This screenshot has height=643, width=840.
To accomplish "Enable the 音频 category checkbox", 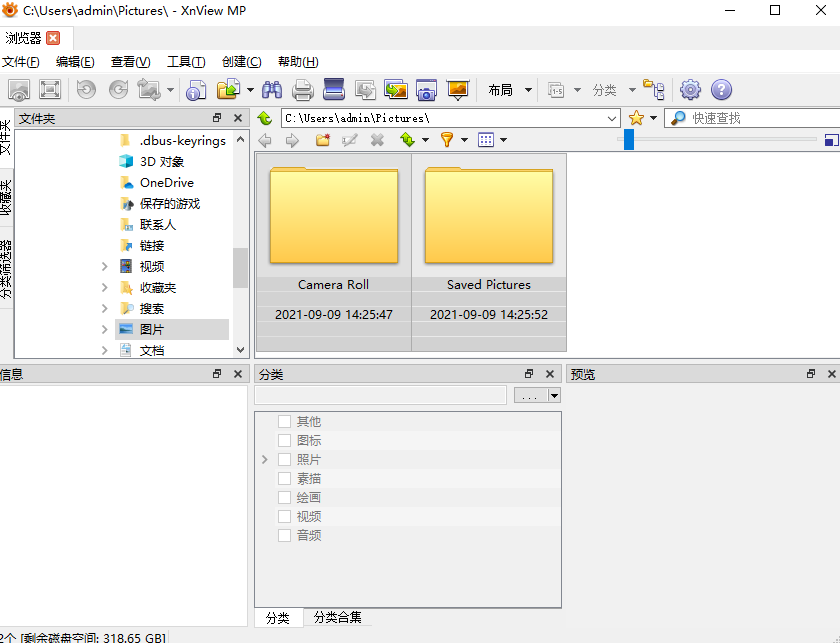I will [x=284, y=535].
